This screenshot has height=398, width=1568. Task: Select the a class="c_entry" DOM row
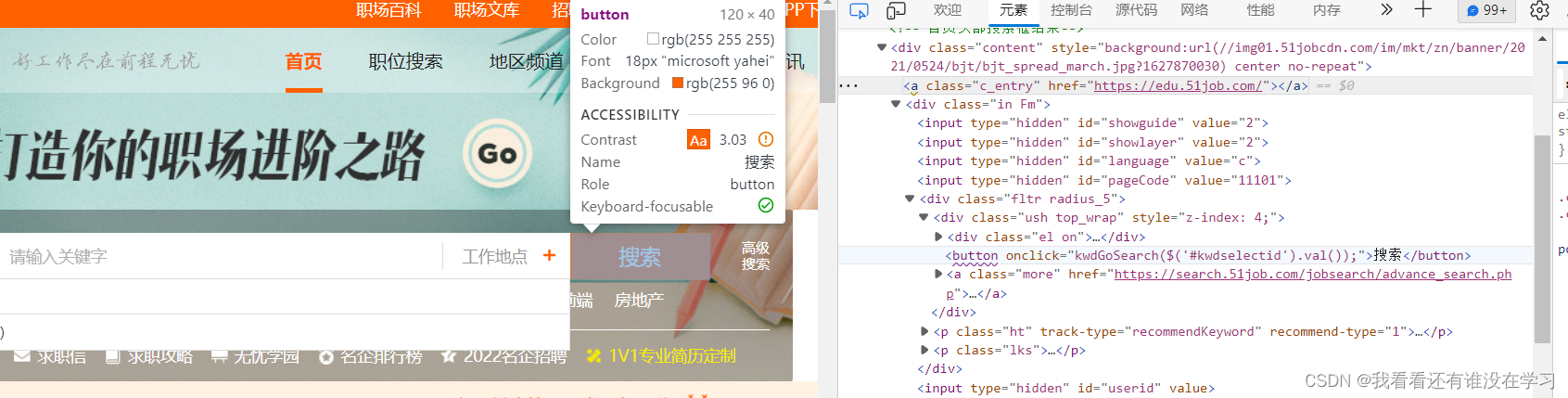(x=1106, y=85)
